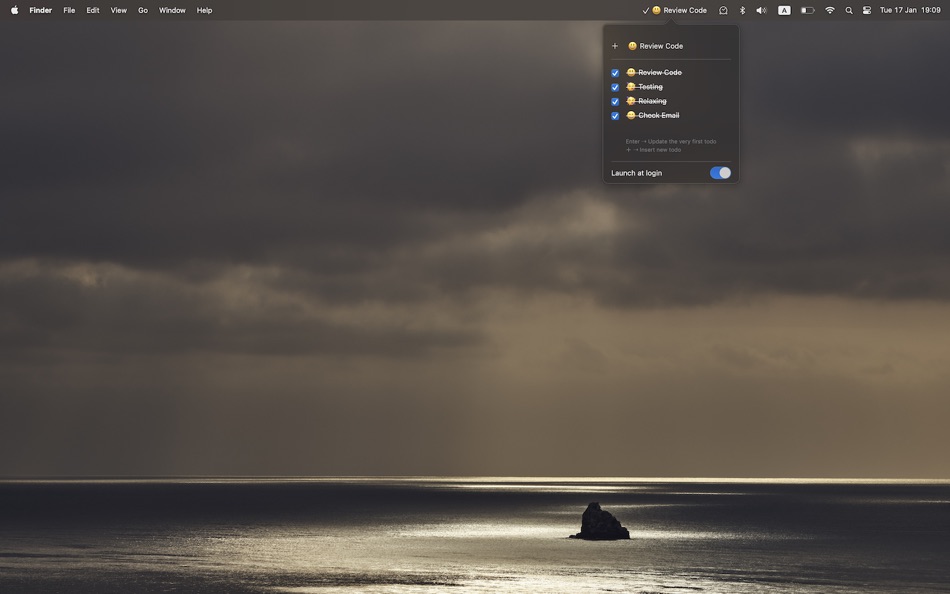The width and height of the screenshot is (950, 594).
Task: Click the crossed-out Check Email todo text
Action: (x=653, y=115)
